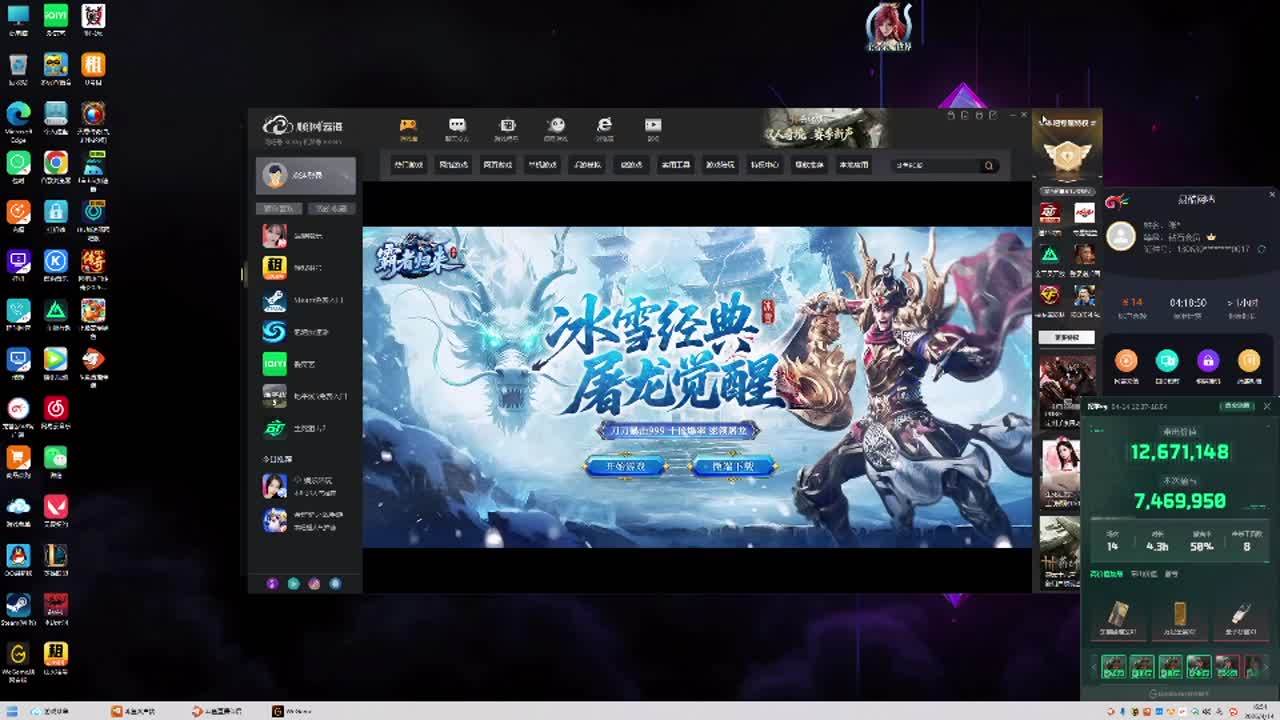Screen dimensions: 1280x720
Task: Click the Internet Explorer browser icon in navigation
Action: (x=604, y=127)
